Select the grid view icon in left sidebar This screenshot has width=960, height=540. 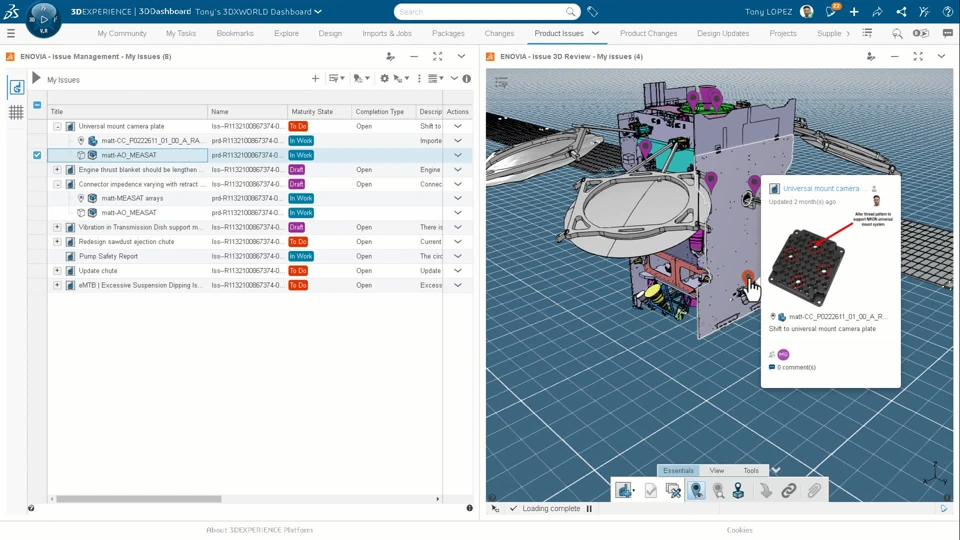tap(16, 113)
